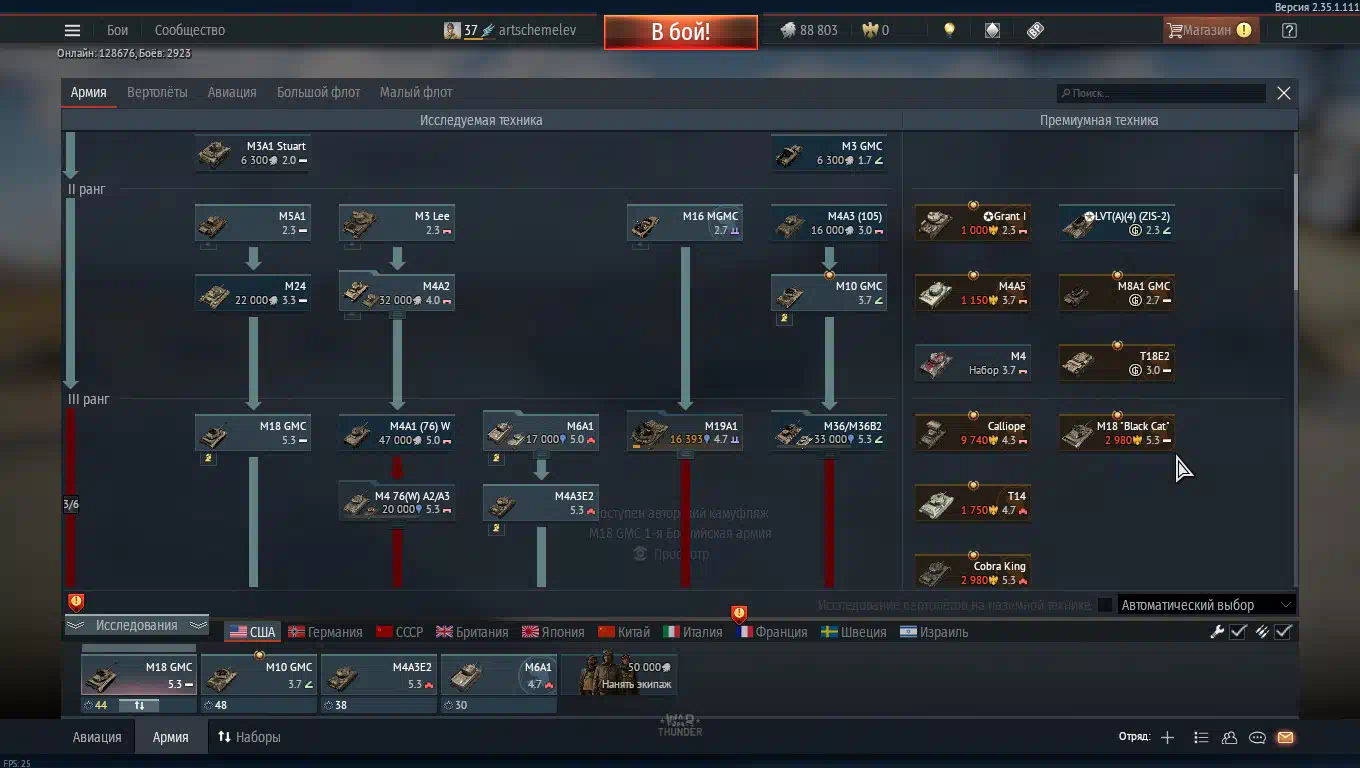Click the wrench repair icon
Viewport: 1360px width, 768px height.
[x=1217, y=631]
